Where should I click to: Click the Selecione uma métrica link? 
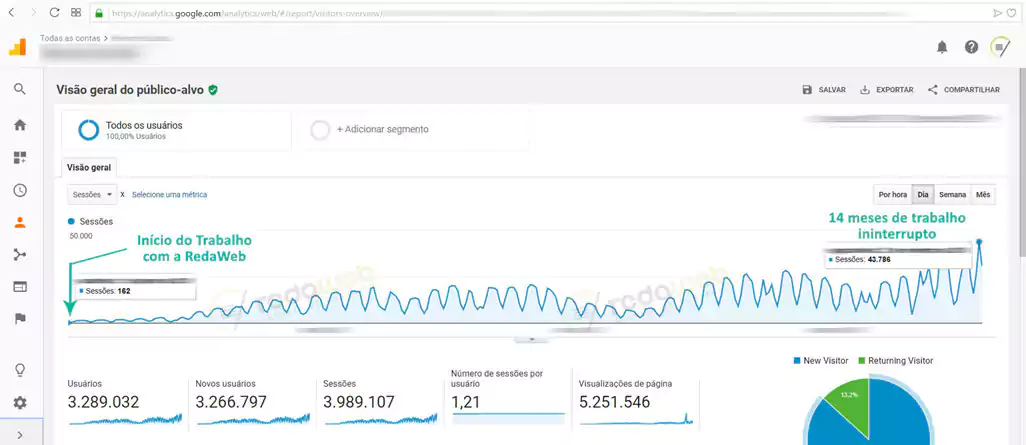tap(169, 195)
